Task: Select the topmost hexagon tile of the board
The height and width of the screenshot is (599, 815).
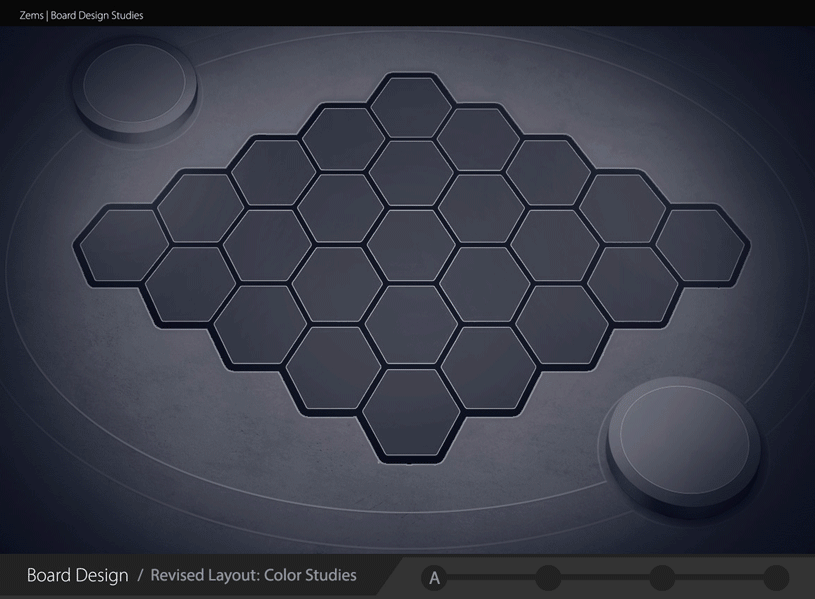Action: 411,107
